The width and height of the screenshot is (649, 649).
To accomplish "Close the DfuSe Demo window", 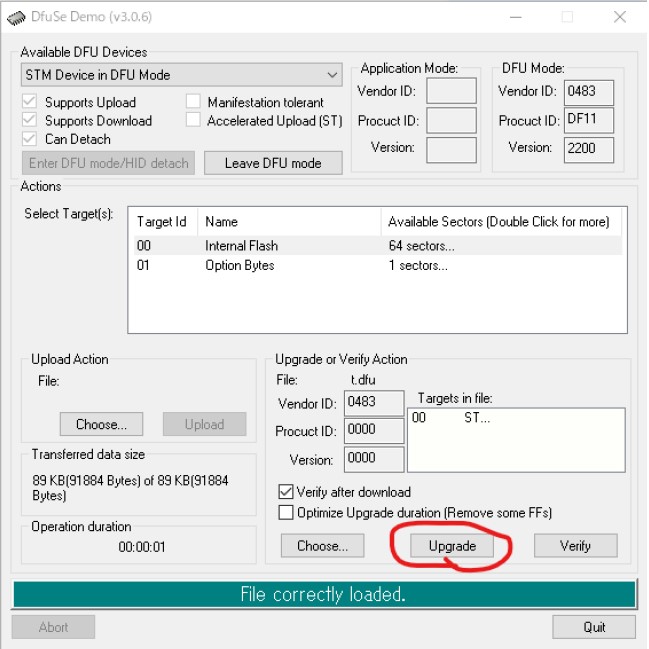I will click(x=620, y=17).
